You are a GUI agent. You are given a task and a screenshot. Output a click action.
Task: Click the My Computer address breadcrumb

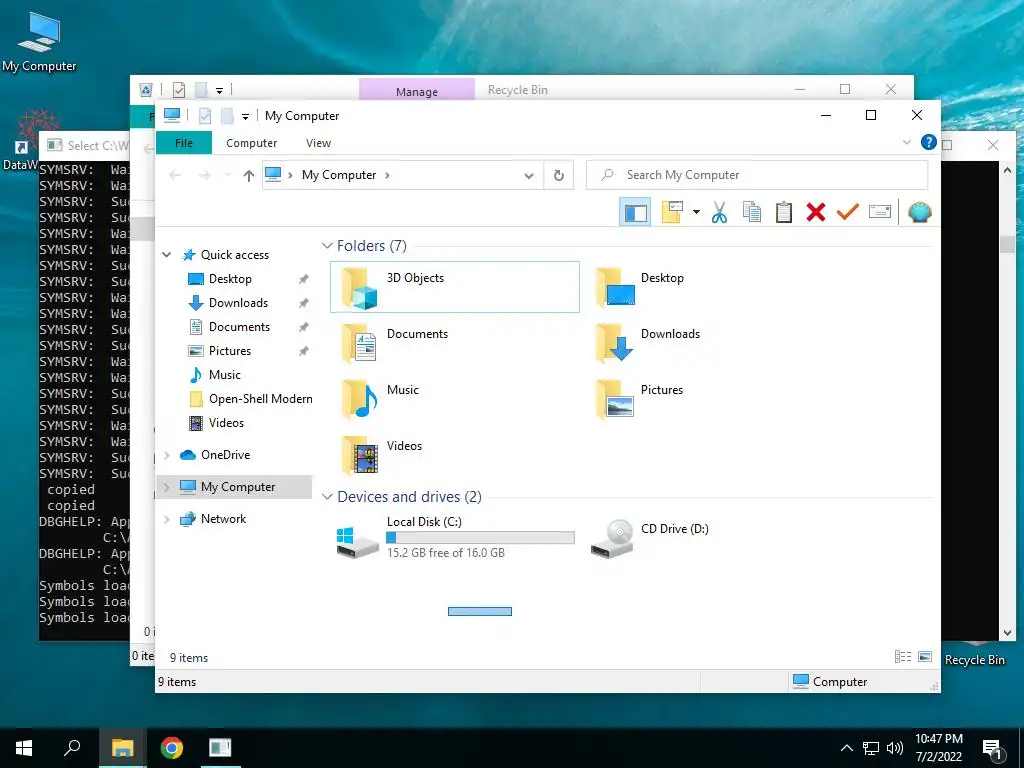click(x=339, y=175)
